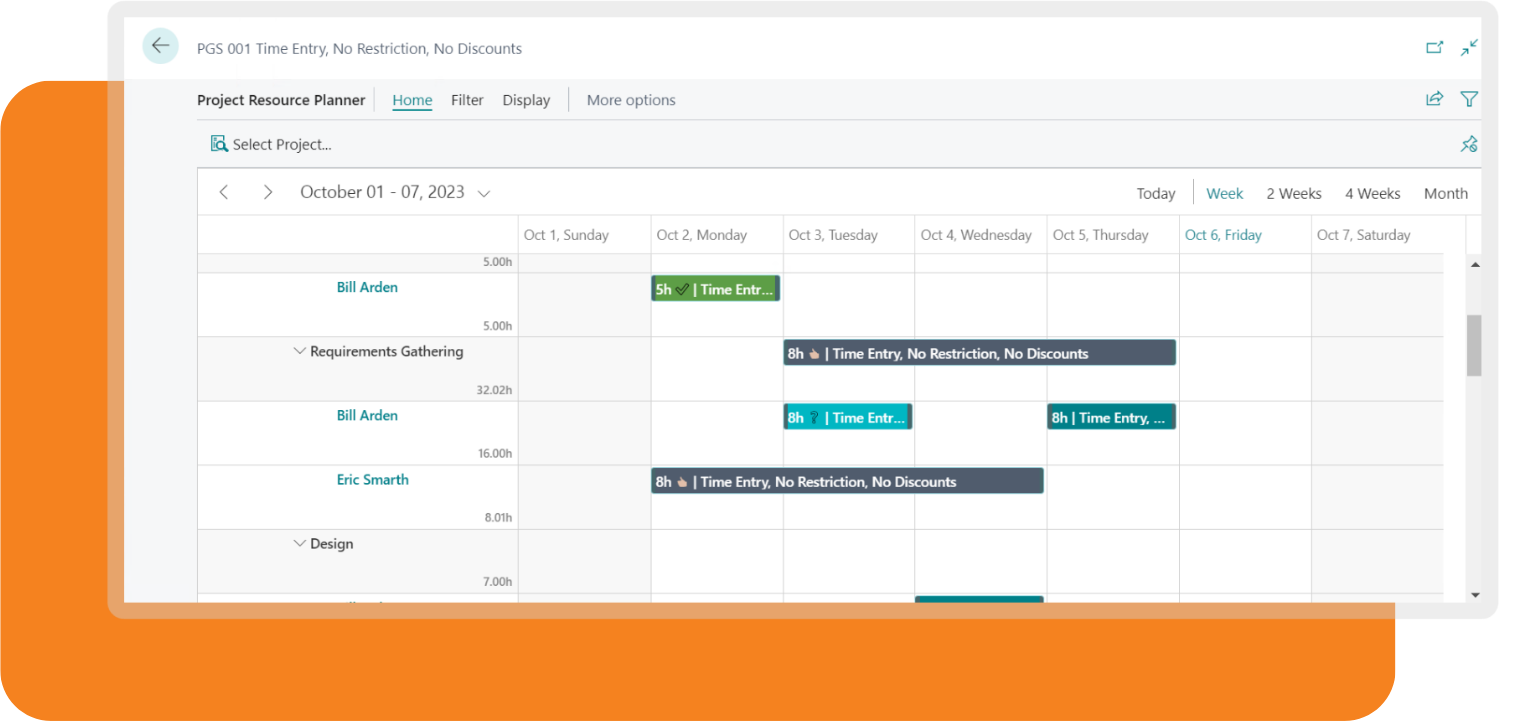Open the Bill Arden resource link
The width and height of the screenshot is (1521, 721).
[367, 287]
